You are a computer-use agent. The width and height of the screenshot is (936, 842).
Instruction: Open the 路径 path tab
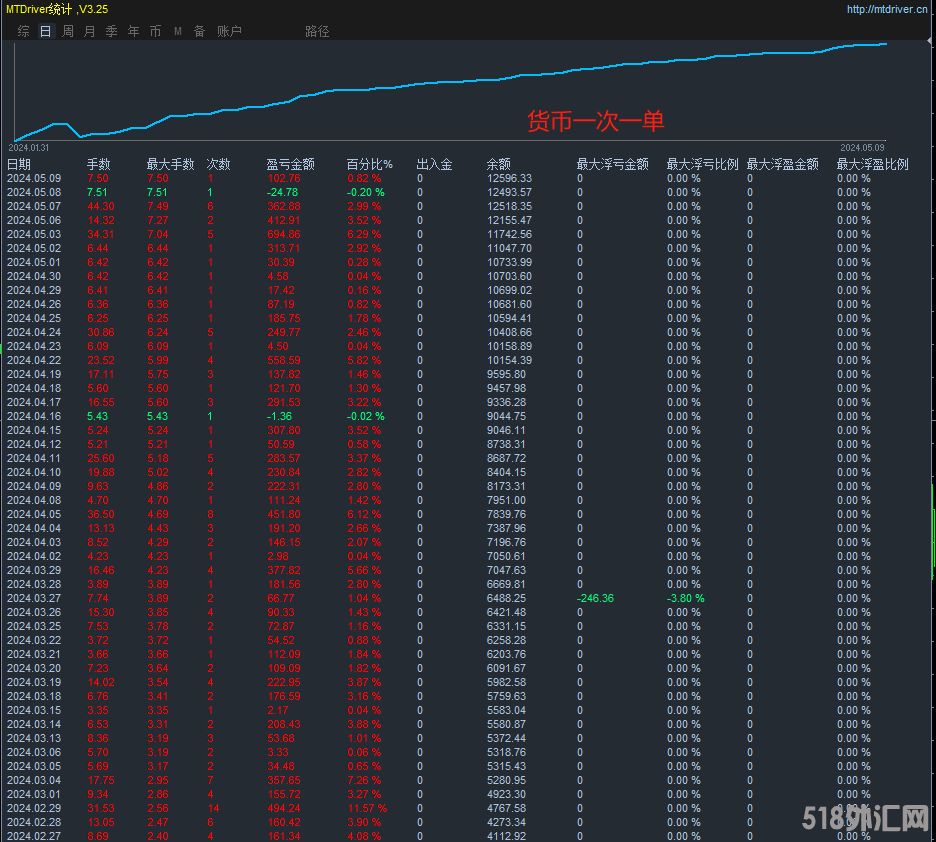(317, 31)
